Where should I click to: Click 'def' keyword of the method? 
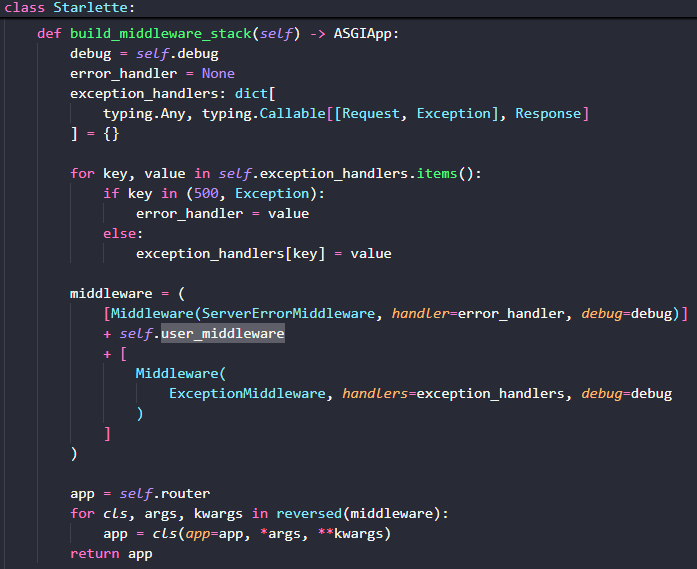(x=49, y=34)
